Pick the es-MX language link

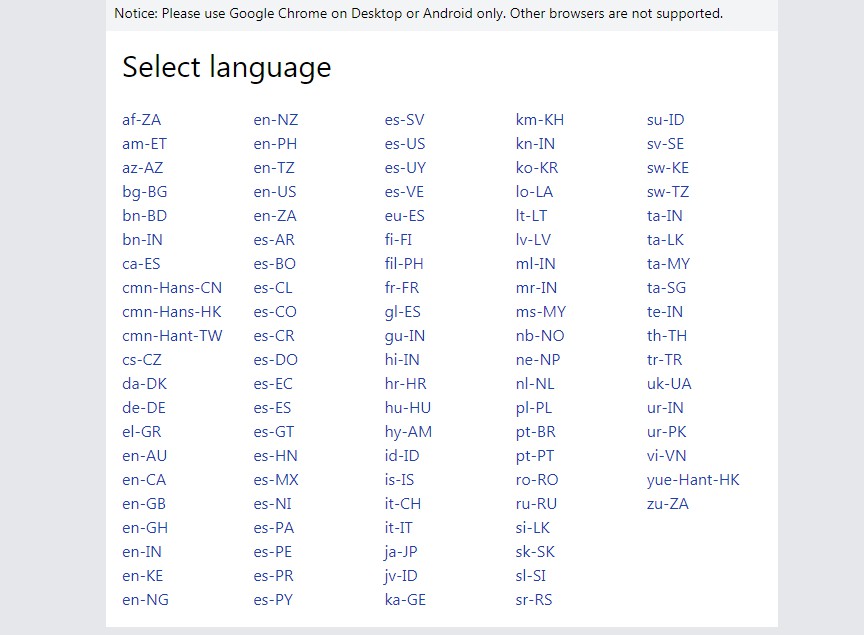click(x=276, y=480)
